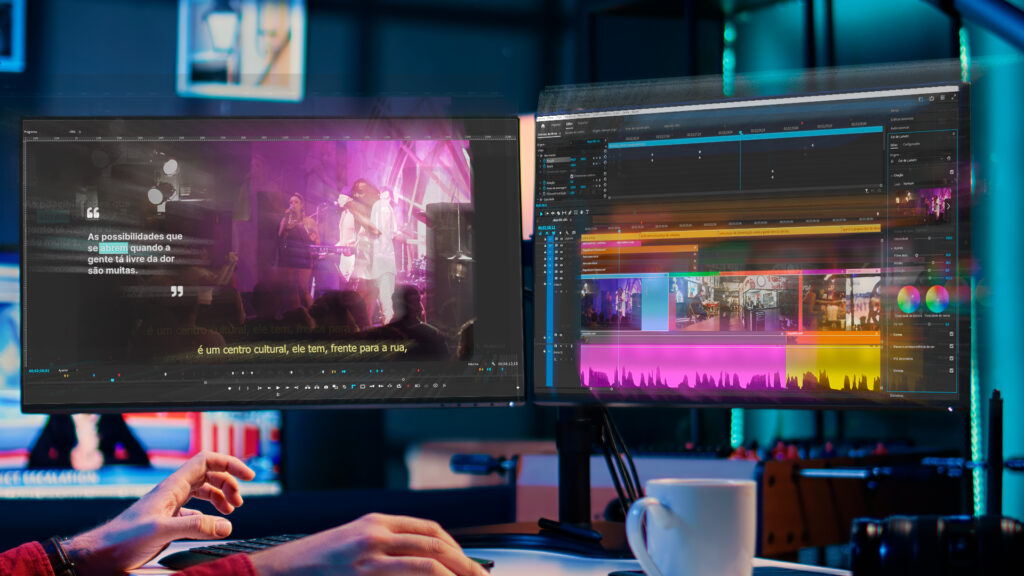Image resolution: width=1024 pixels, height=576 pixels.
Task: Switch to the Editar workspace tab
Action: point(569,124)
